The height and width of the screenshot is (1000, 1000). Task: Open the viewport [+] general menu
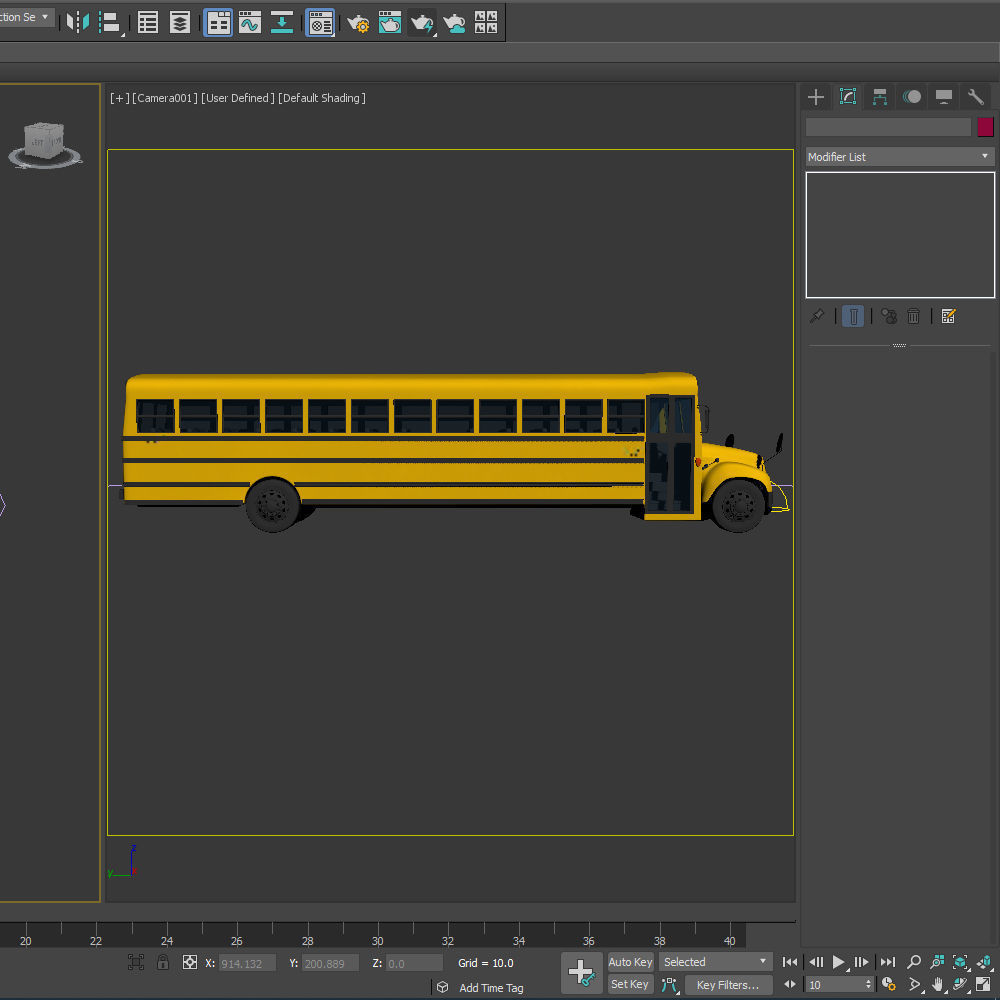pyautogui.click(x=119, y=98)
